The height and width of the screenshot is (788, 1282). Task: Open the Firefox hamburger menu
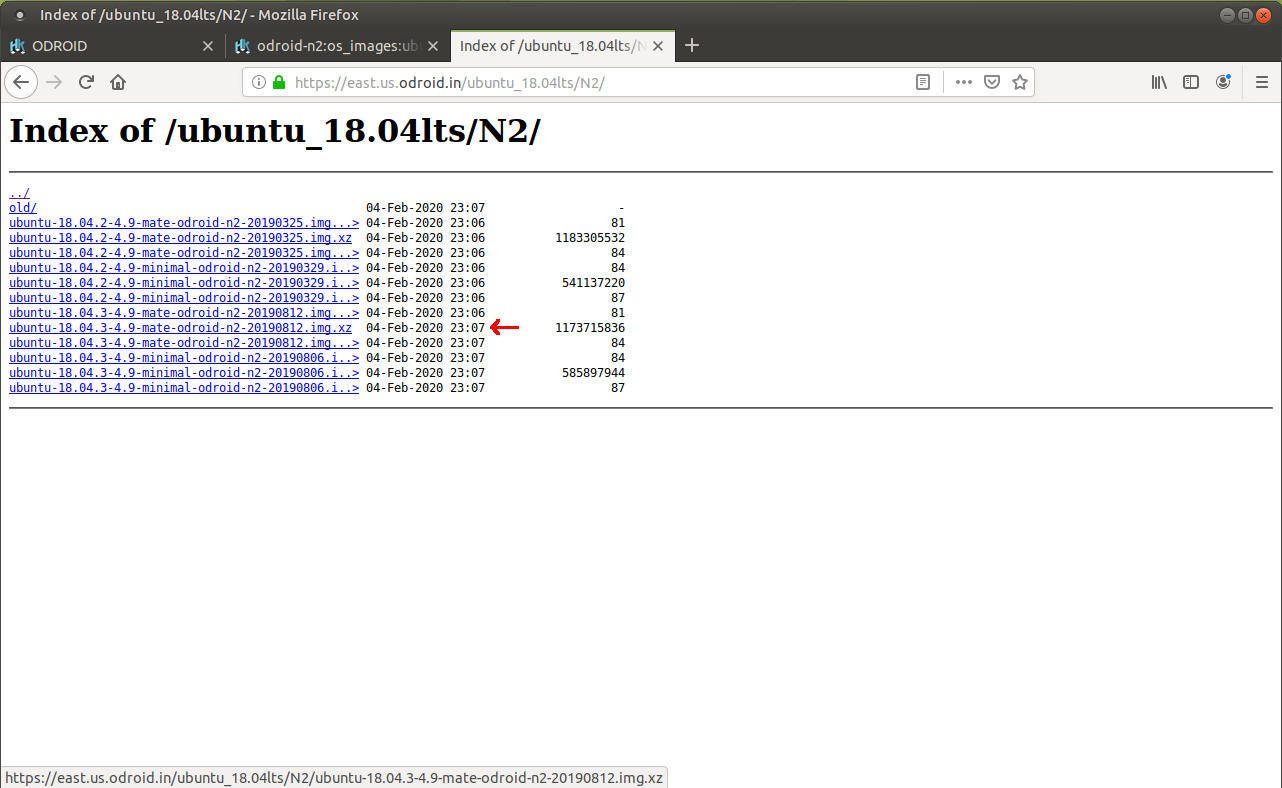1261,82
